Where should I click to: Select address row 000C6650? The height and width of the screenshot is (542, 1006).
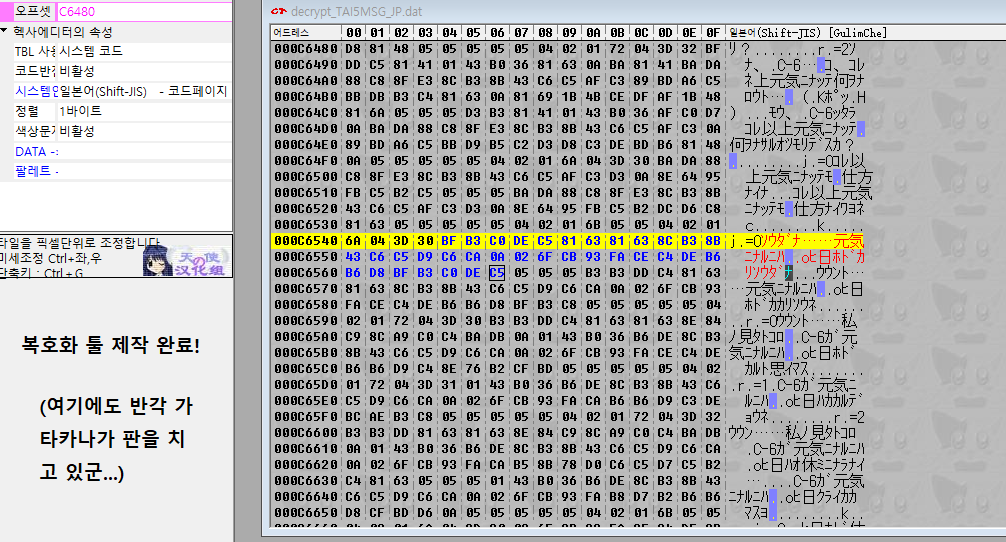tap(306, 513)
